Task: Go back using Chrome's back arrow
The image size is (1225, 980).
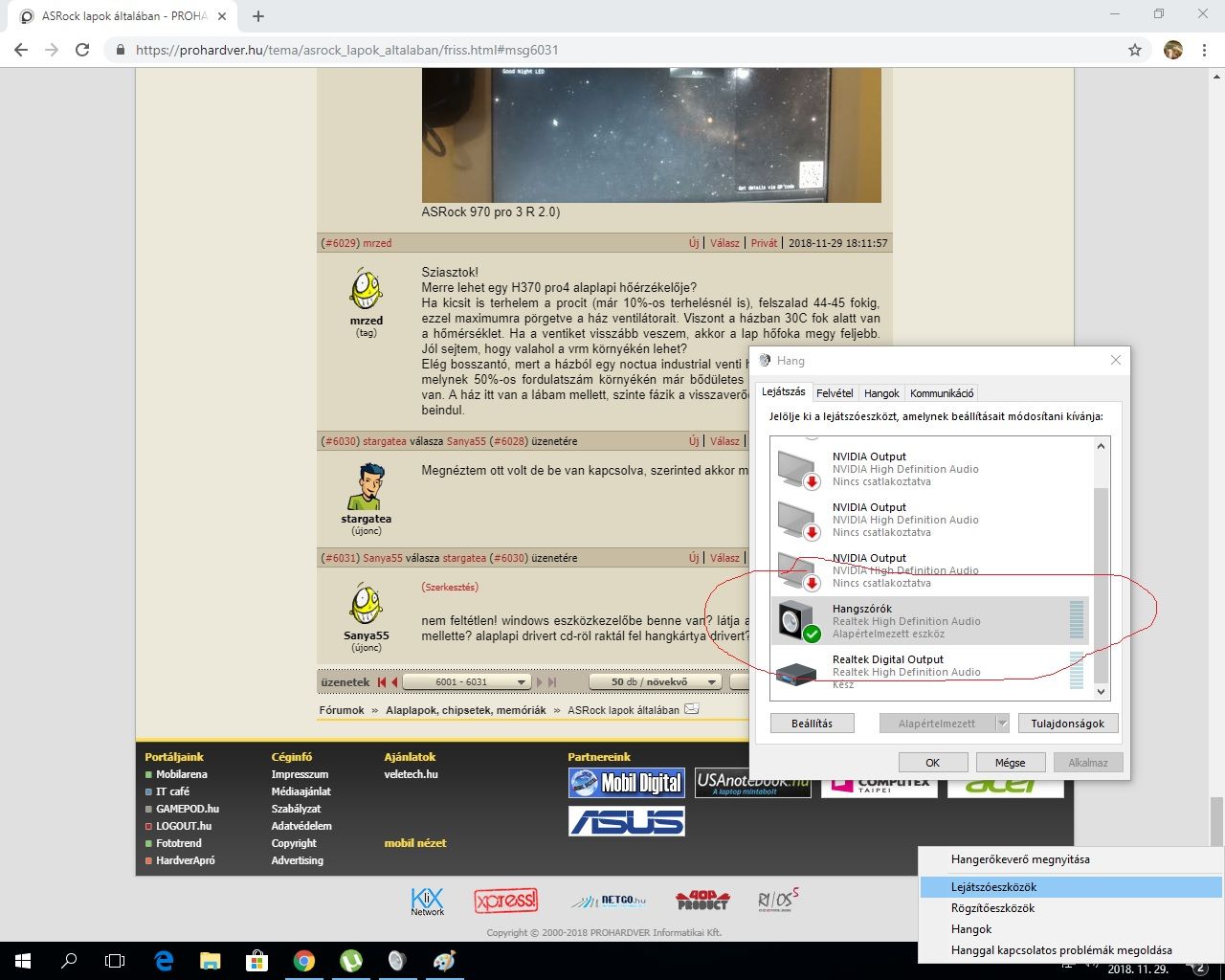Action: [x=21, y=50]
